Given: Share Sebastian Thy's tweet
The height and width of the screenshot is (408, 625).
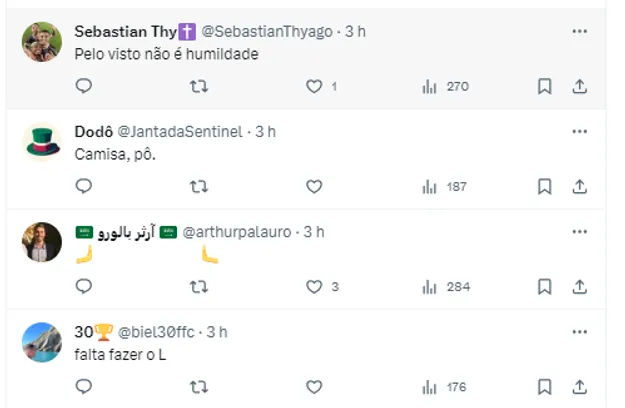Looking at the screenshot, I should pyautogui.click(x=579, y=87).
